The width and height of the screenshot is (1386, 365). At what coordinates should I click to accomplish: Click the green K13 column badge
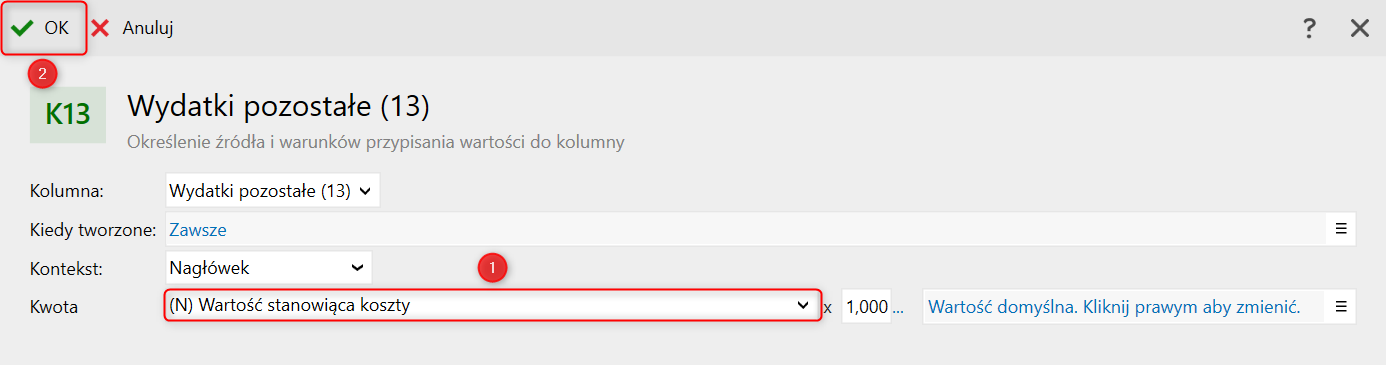point(68,115)
